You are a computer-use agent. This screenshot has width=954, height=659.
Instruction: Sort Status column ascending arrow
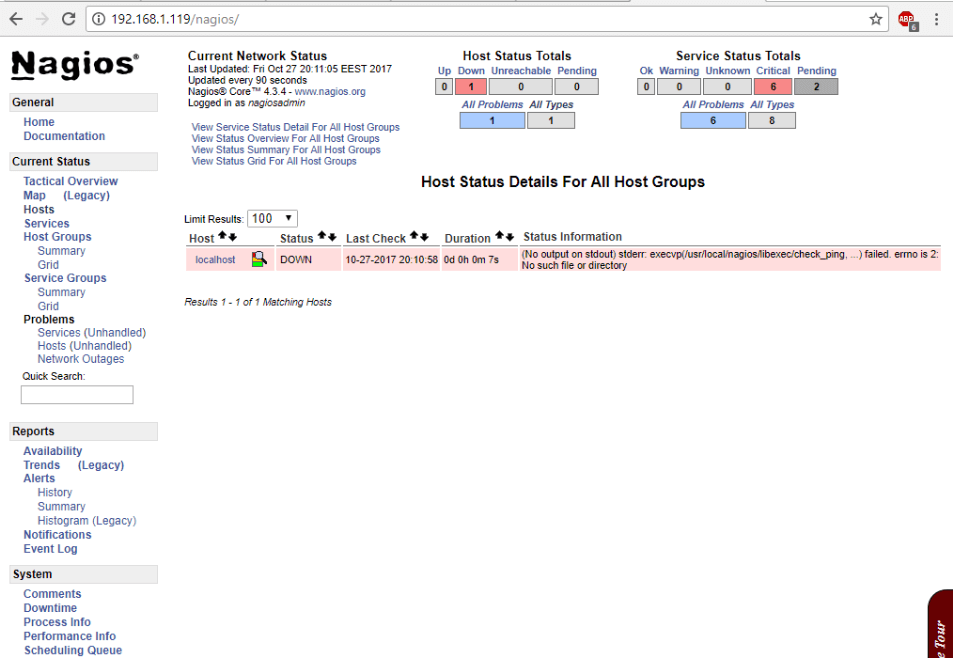321,236
